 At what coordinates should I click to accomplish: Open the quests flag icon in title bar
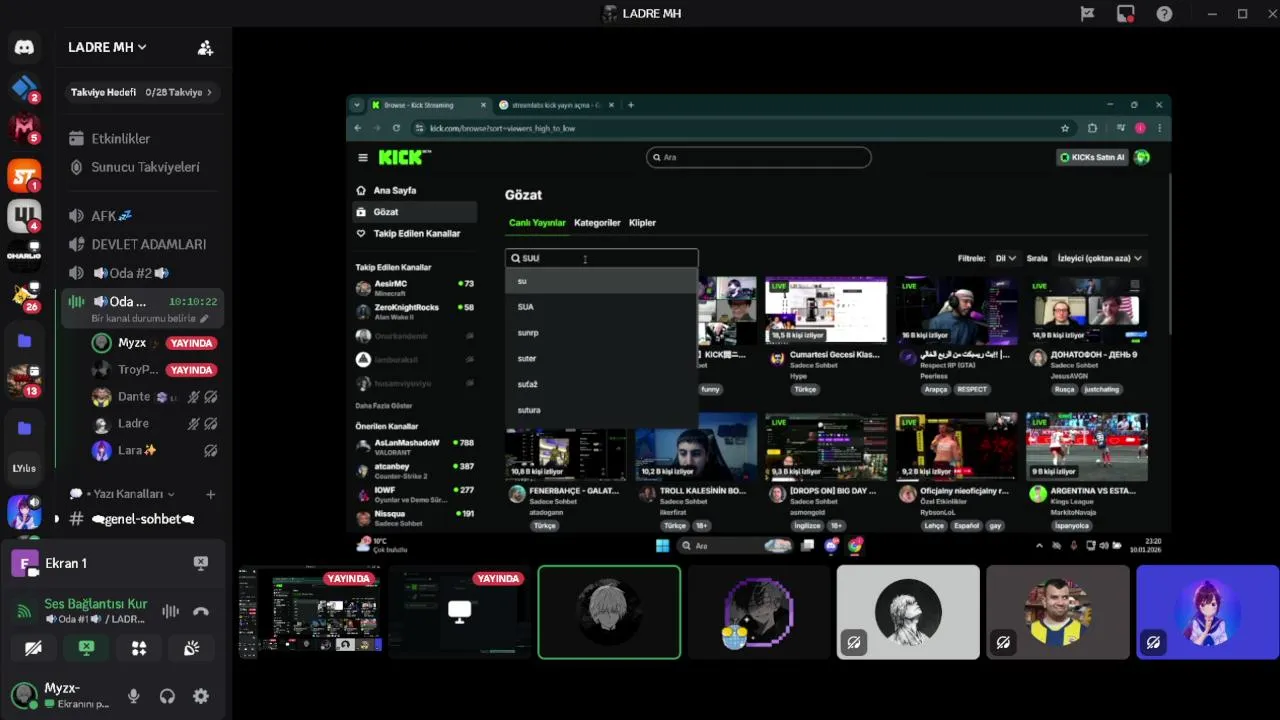click(1088, 14)
